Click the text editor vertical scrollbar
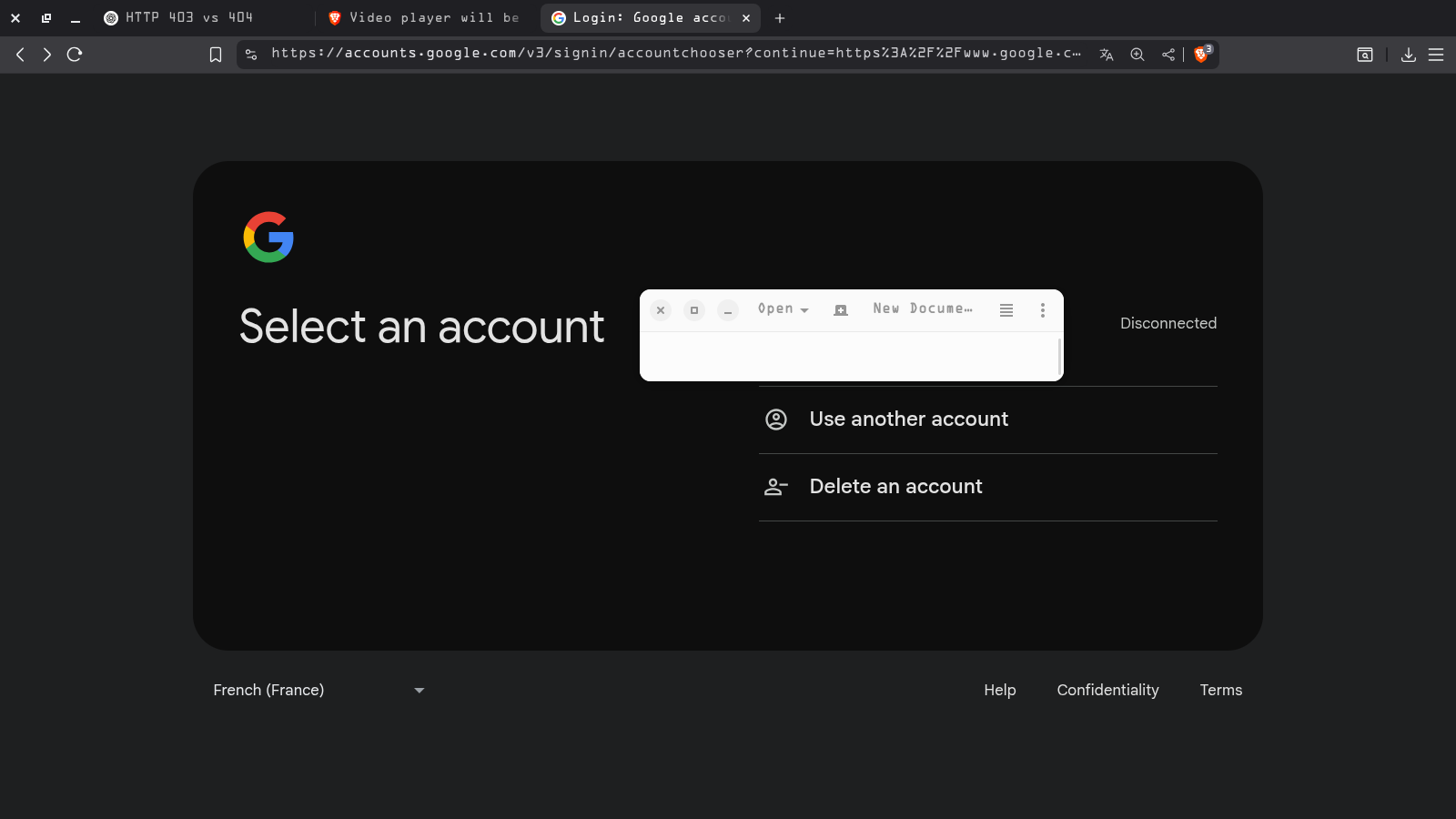This screenshot has width=1456, height=819. point(1059,356)
